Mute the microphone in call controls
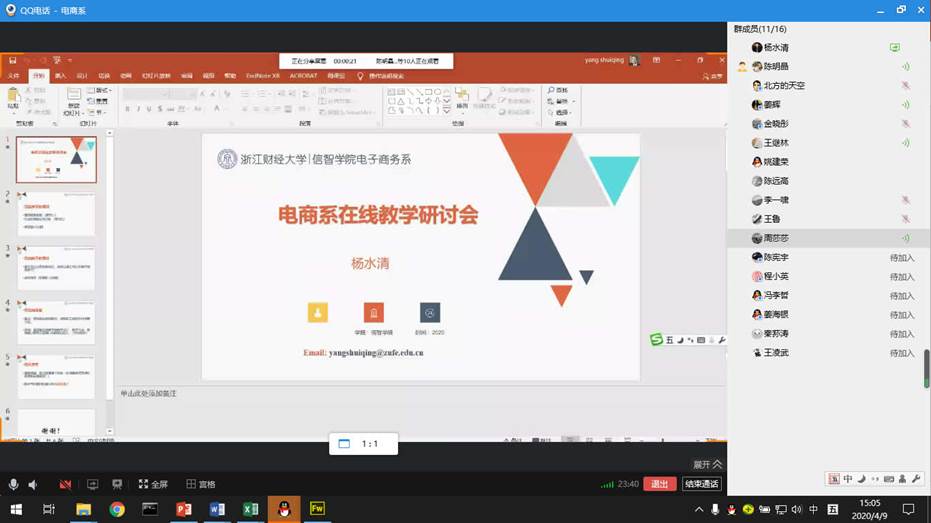Viewport: 931px width, 523px height. [x=13, y=484]
